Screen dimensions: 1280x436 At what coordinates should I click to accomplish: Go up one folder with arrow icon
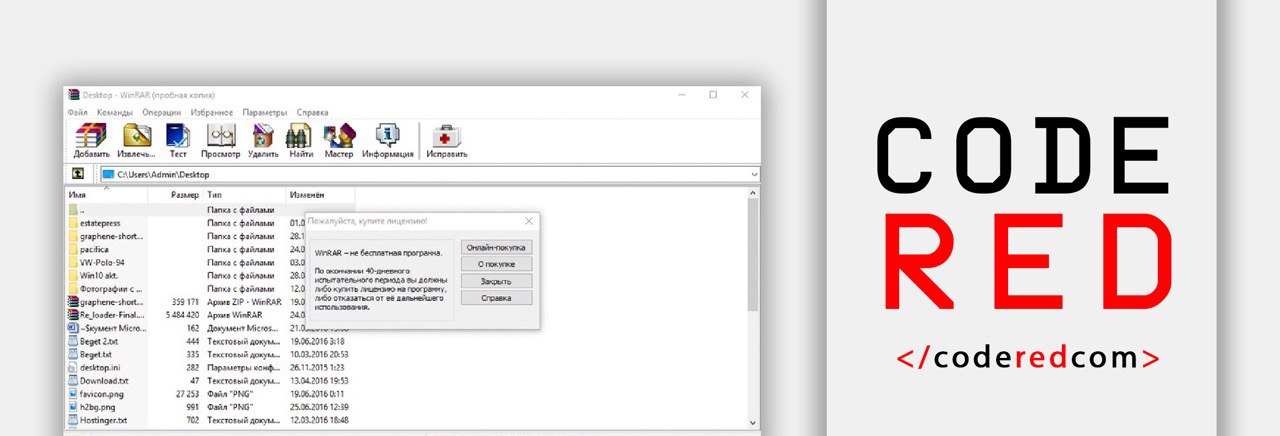pos(77,174)
